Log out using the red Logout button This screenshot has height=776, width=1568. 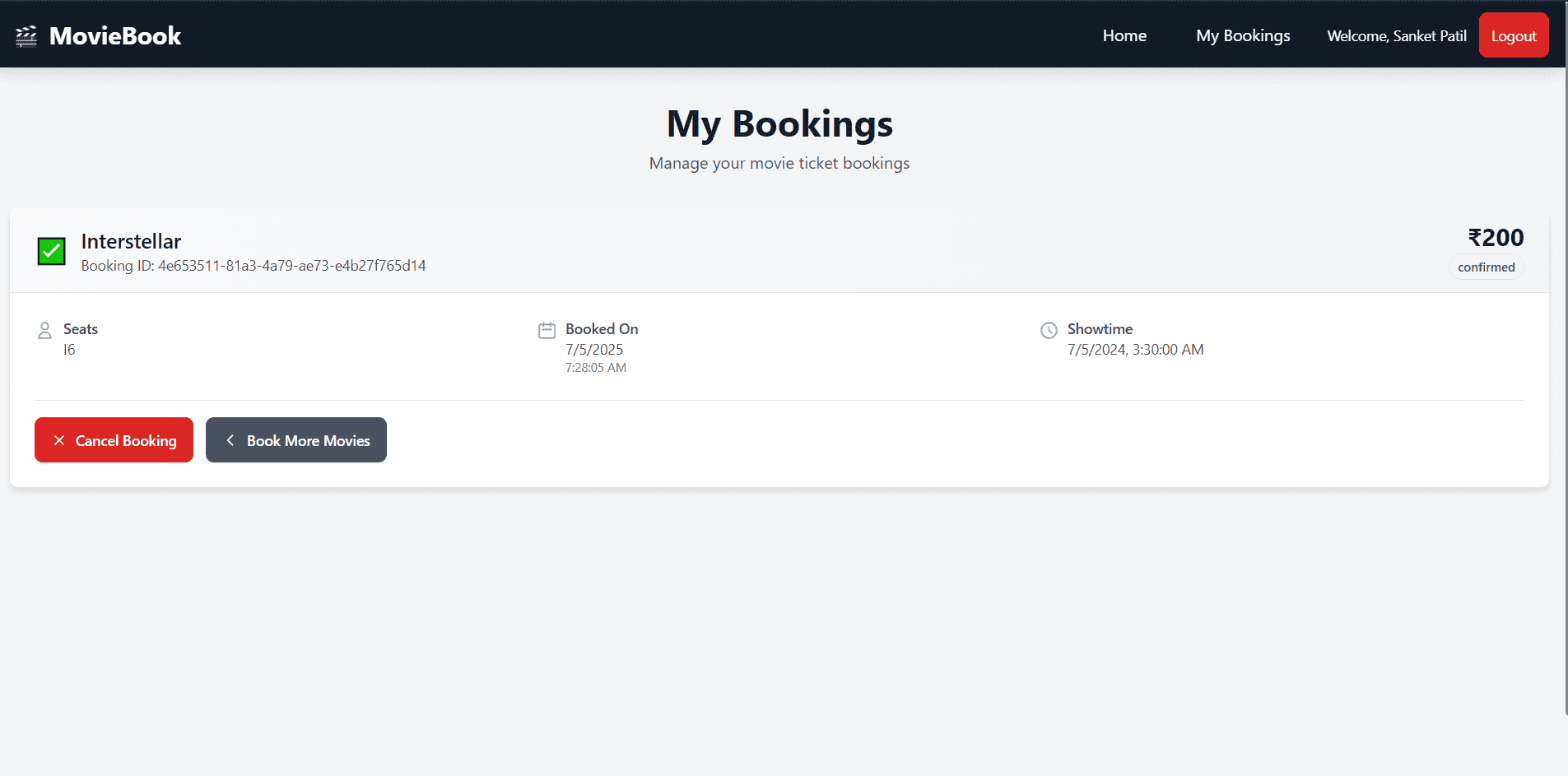[x=1514, y=35]
